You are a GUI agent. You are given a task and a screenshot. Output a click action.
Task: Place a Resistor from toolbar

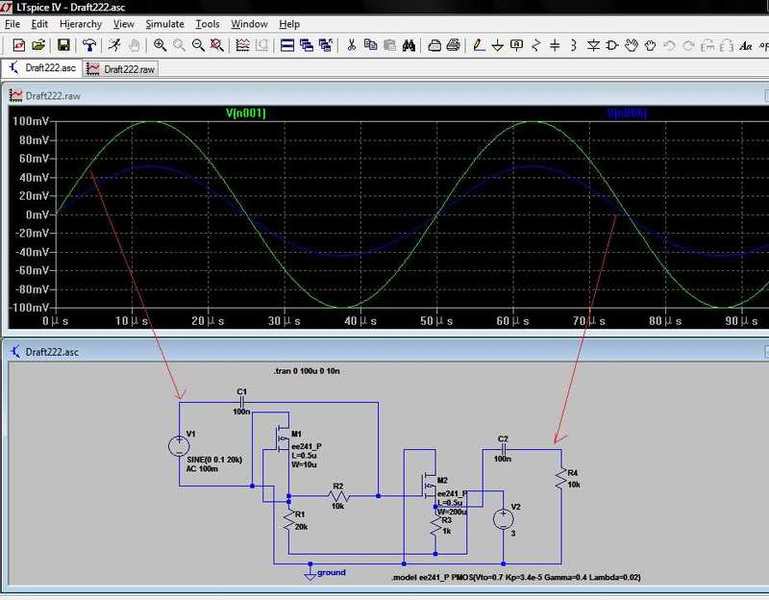536,46
